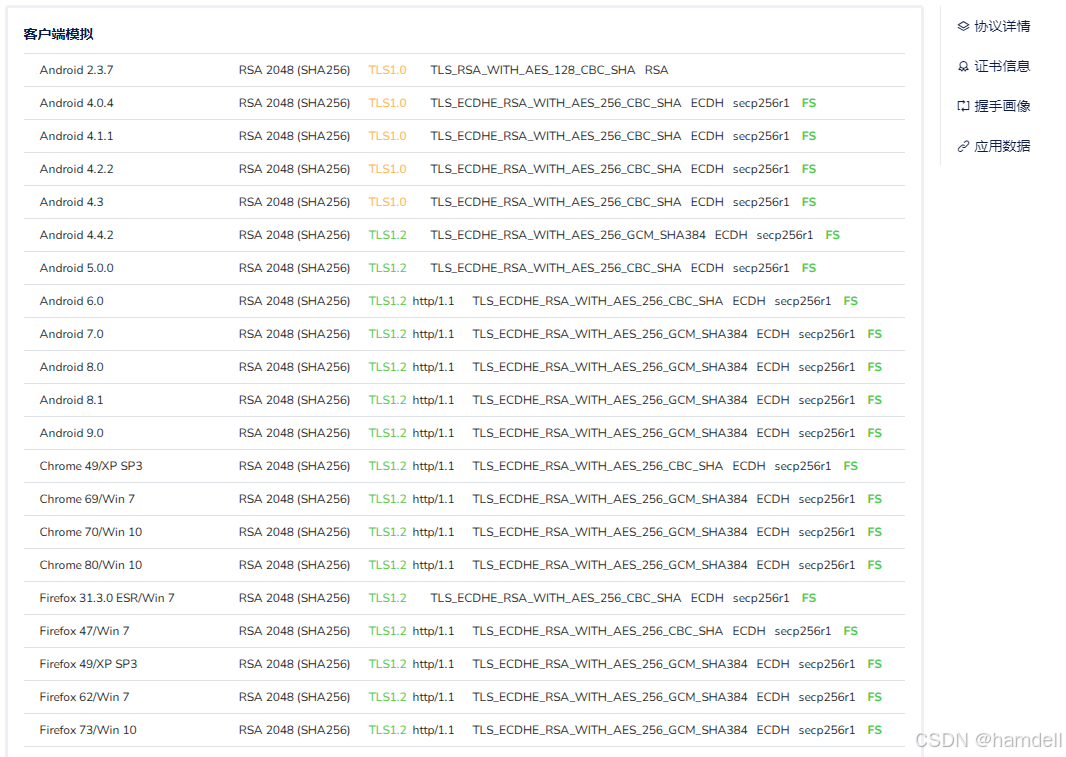The width and height of the screenshot is (1066, 757).
Task: Click cipher suite in Chrome 49/XP SP3 row
Action: coord(598,466)
